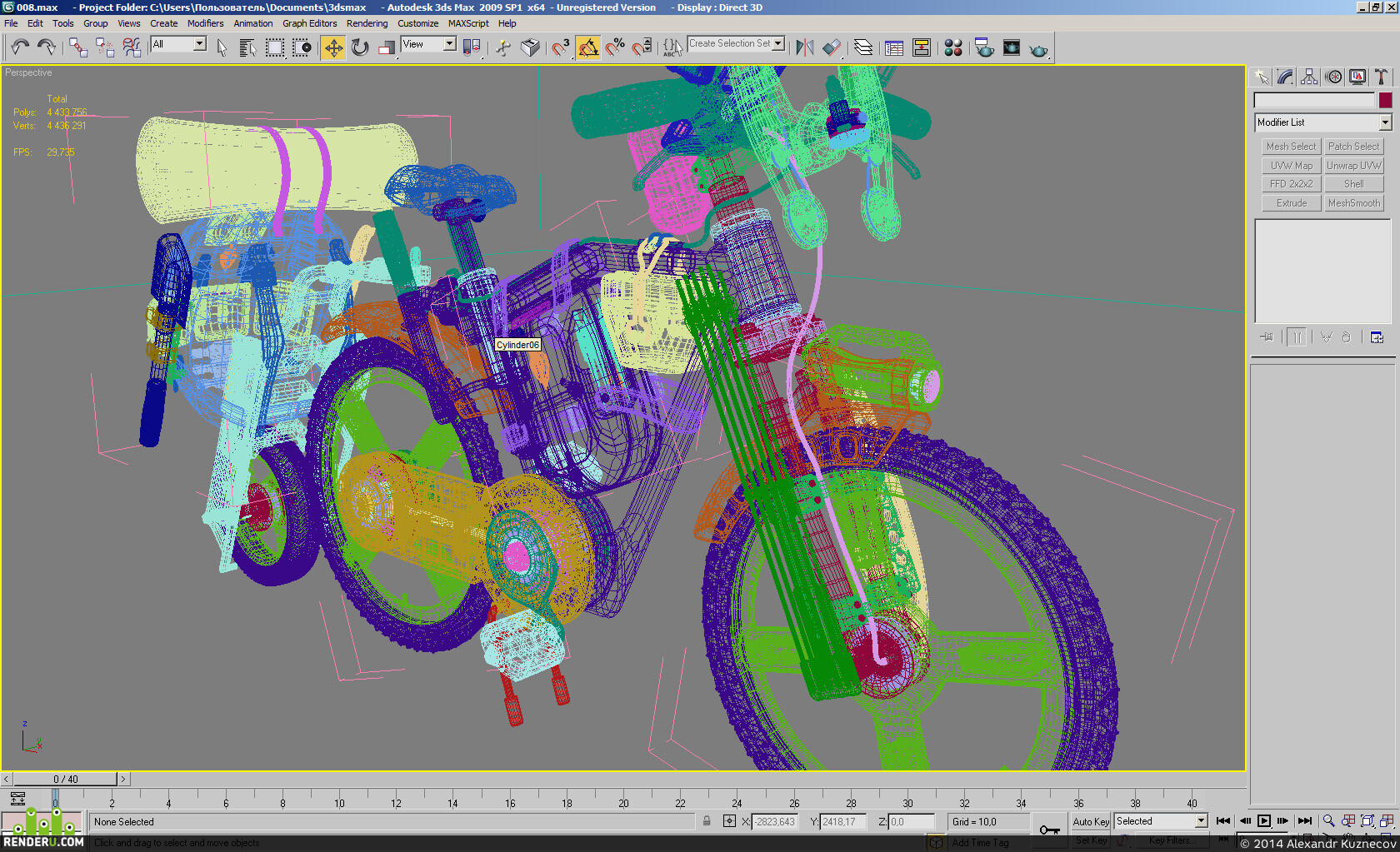Open the View coordinate system dropdown

coord(428,44)
